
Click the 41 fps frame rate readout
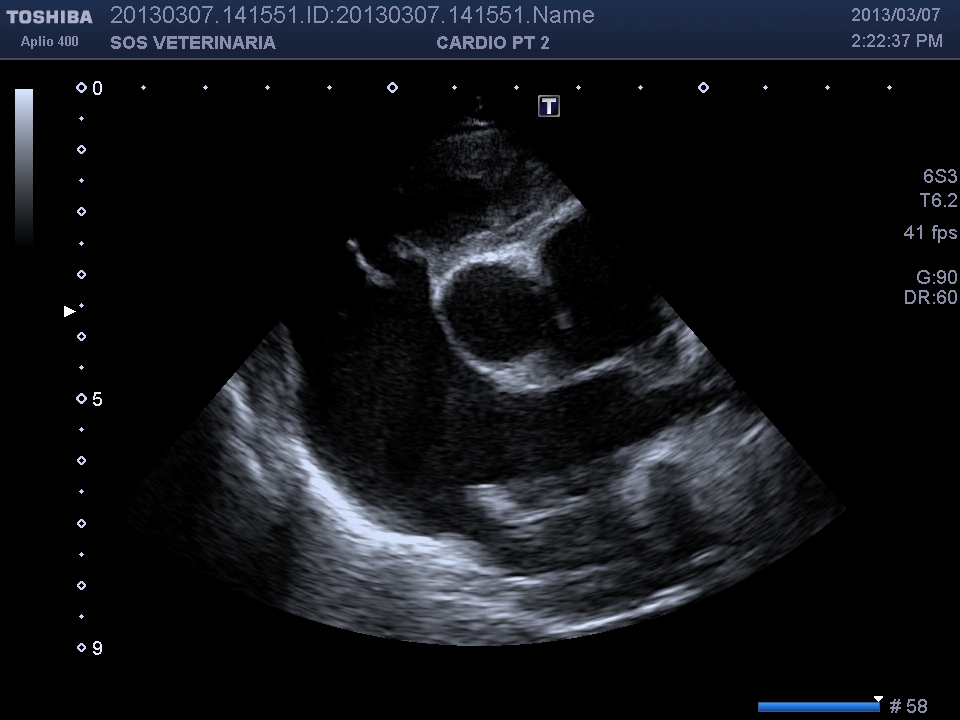coord(930,233)
